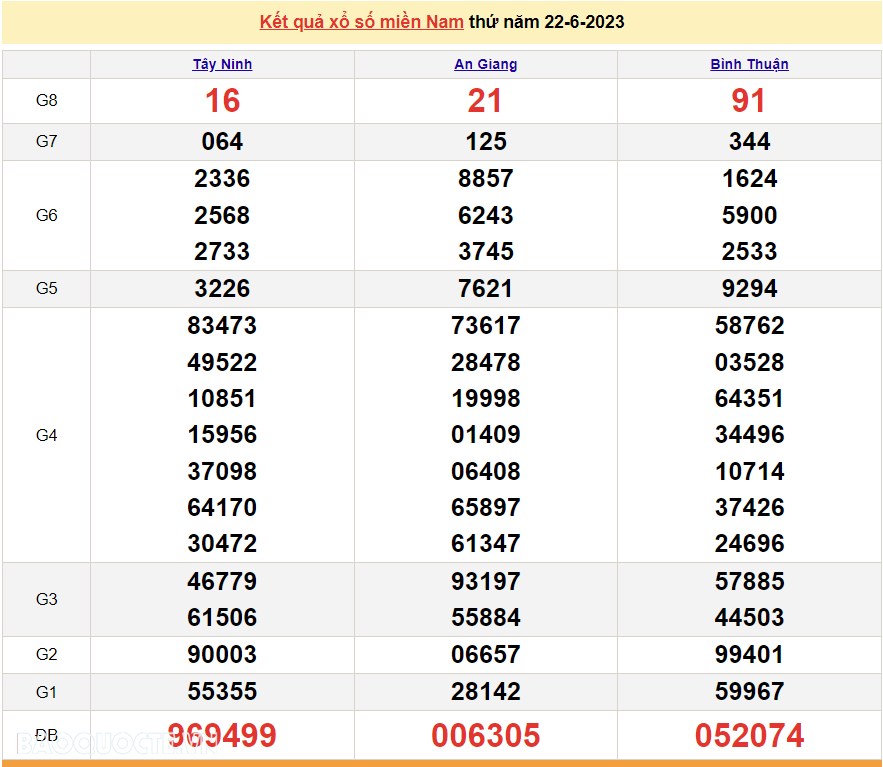Open the Kết quả xổ số miền Nam link
883x767 pixels.
[361, 22]
